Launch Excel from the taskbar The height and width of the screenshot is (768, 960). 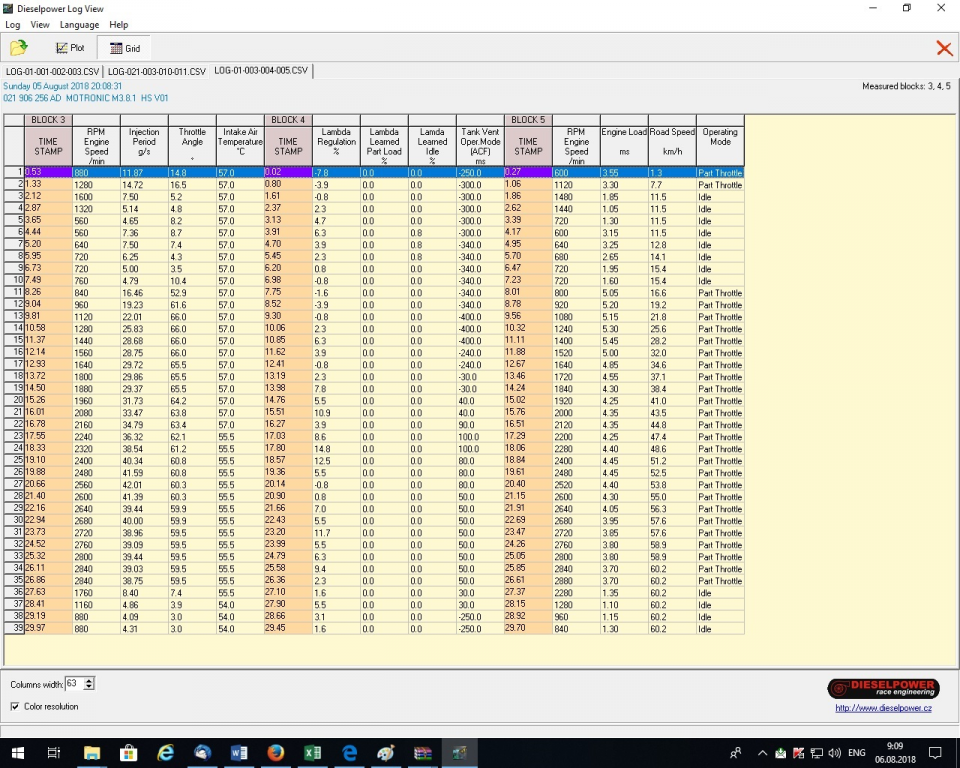[312, 752]
